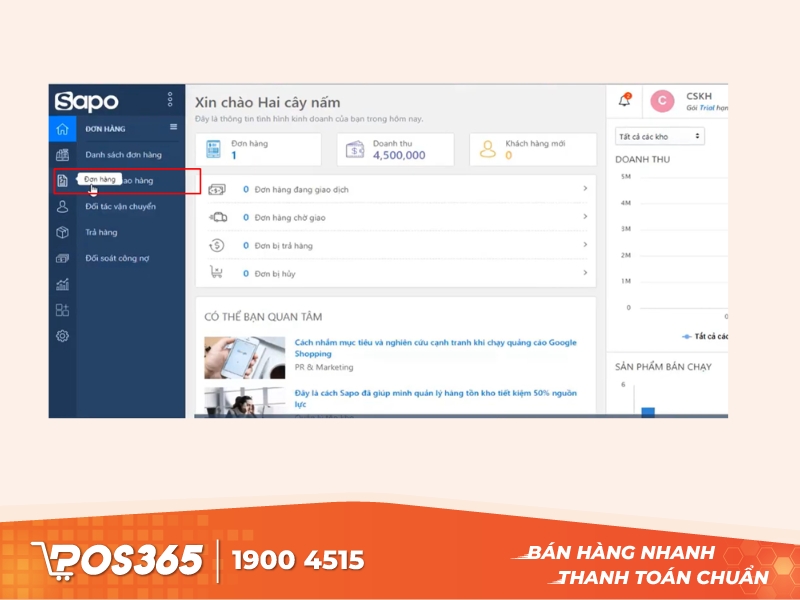Click the Customers person icon in sidebar

pos(64,207)
